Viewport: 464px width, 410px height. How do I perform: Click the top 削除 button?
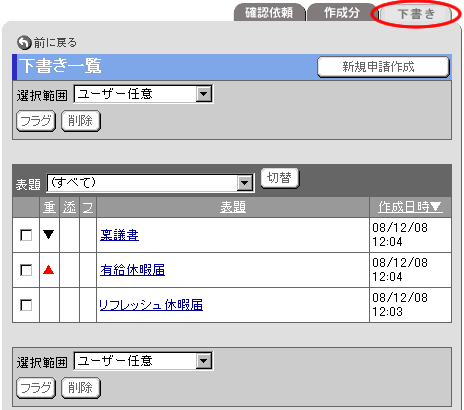tap(81, 121)
